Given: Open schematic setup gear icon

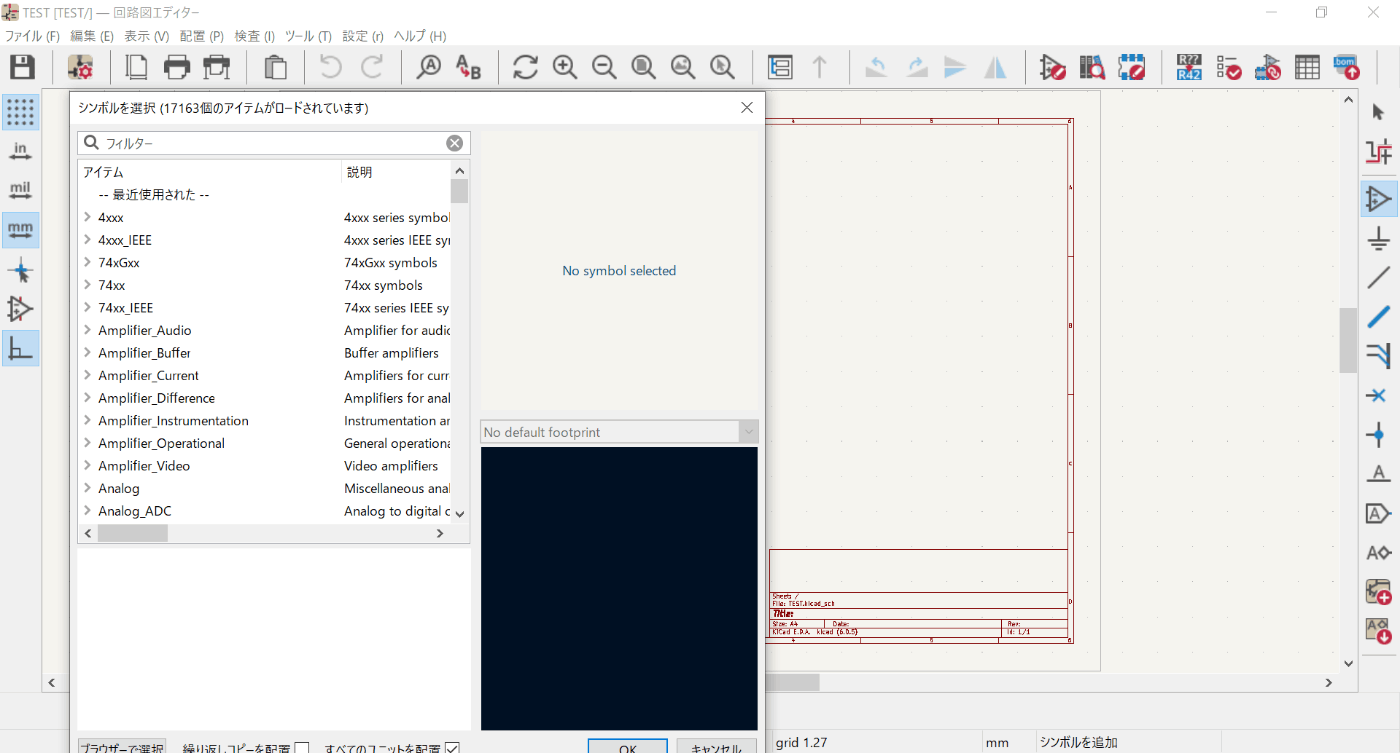Looking at the screenshot, I should [80, 67].
